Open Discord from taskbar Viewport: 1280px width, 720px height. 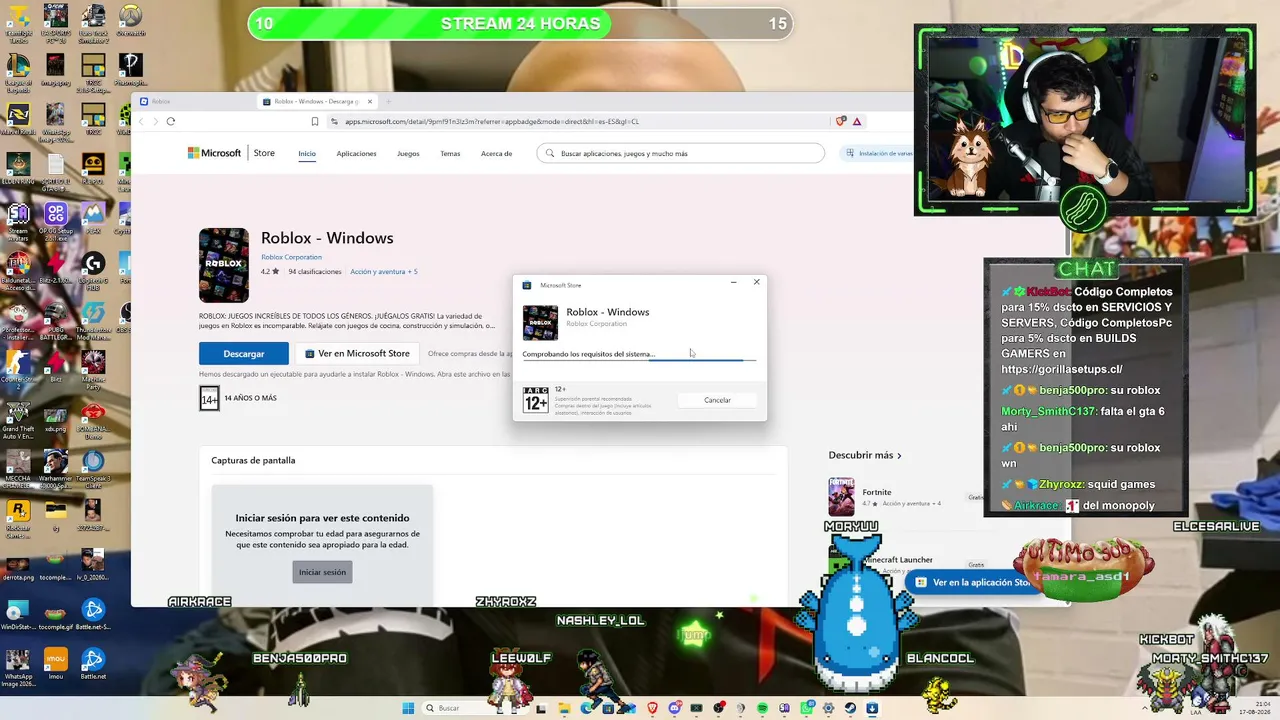tap(675, 708)
